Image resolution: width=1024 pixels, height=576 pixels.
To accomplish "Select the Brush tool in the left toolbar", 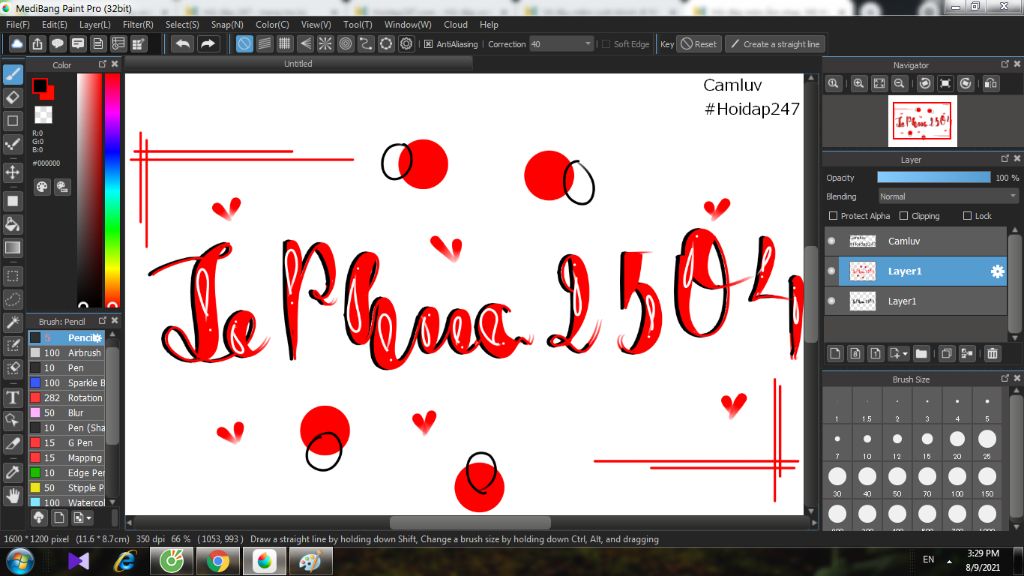I will coord(12,74).
